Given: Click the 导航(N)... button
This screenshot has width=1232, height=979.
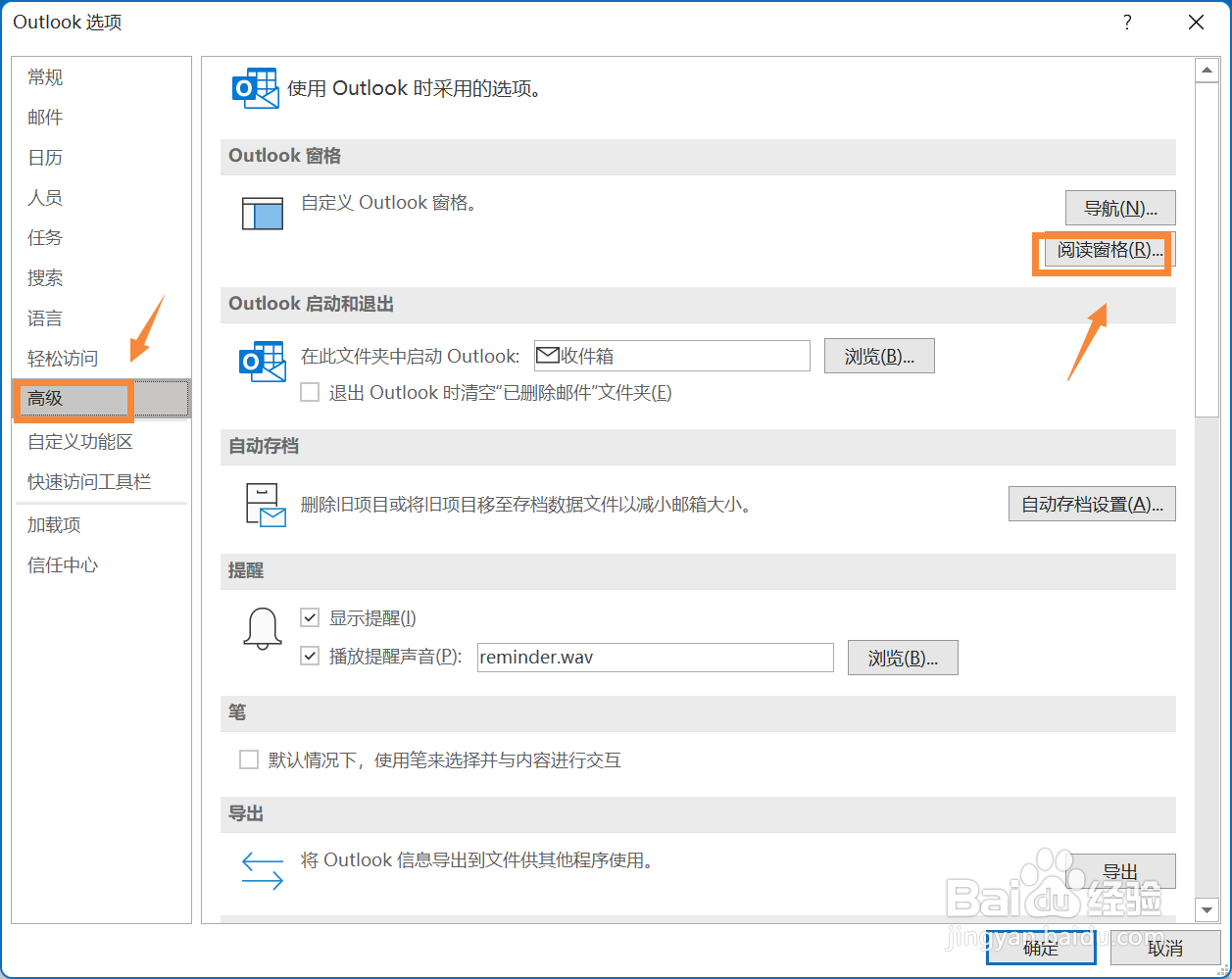Looking at the screenshot, I should (1120, 208).
